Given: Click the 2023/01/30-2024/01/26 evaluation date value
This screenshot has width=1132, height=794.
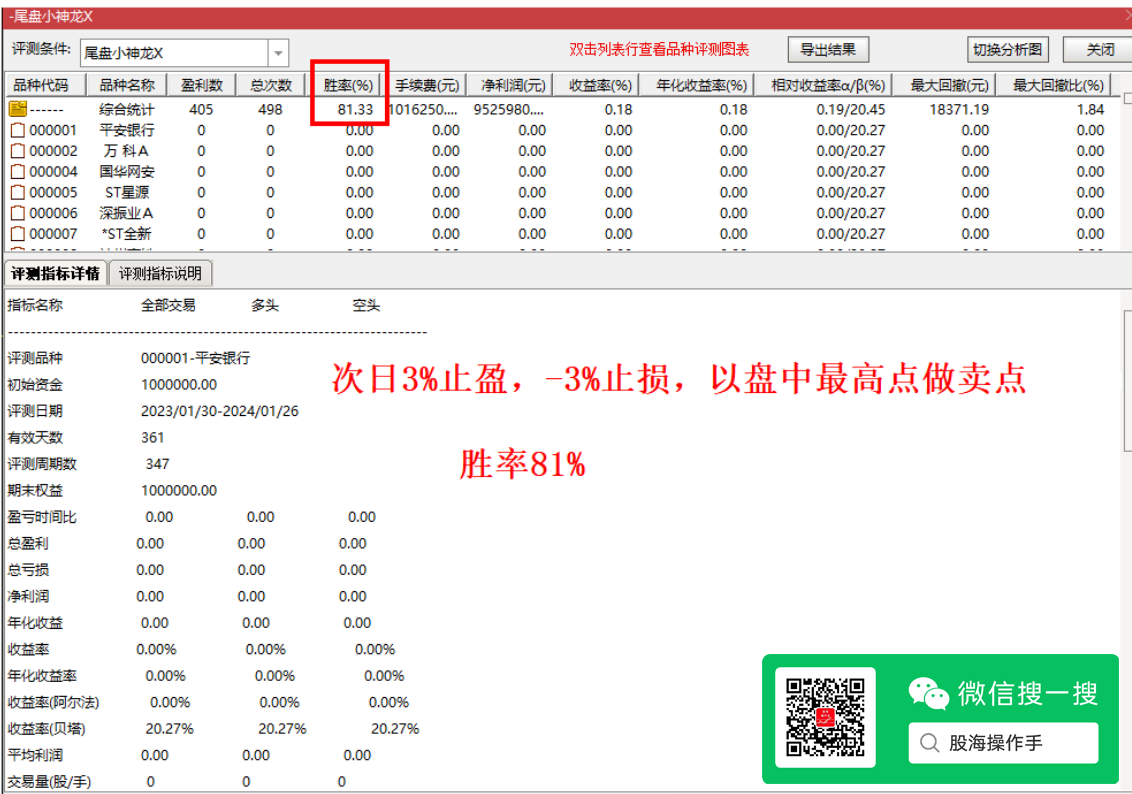Looking at the screenshot, I should [219, 411].
